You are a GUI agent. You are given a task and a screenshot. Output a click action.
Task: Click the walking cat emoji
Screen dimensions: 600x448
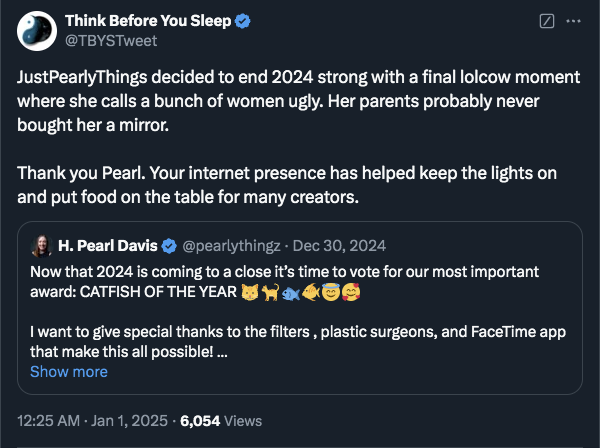270,293
